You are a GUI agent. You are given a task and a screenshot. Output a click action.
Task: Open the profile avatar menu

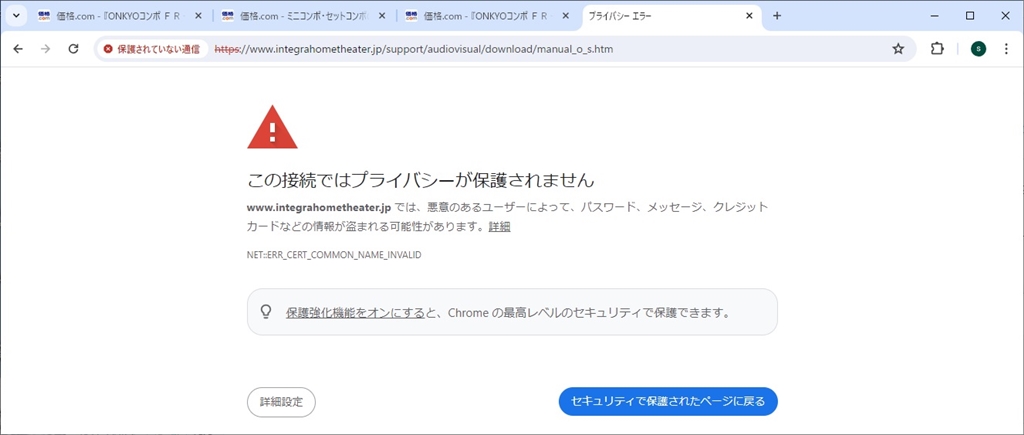pos(978,49)
